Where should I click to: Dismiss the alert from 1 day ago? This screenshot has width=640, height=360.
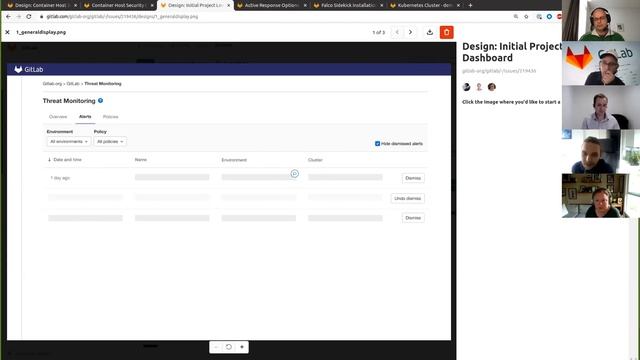pos(413,178)
